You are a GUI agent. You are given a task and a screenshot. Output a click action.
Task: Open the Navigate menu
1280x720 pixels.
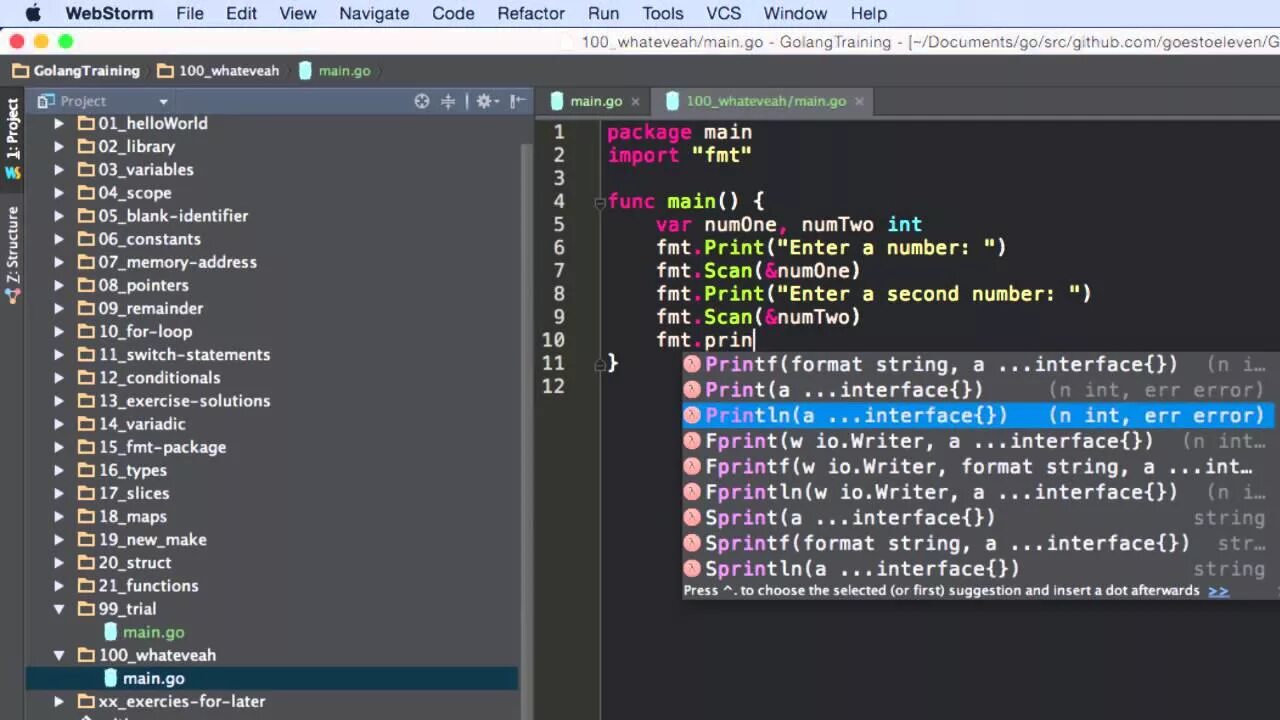(x=374, y=13)
